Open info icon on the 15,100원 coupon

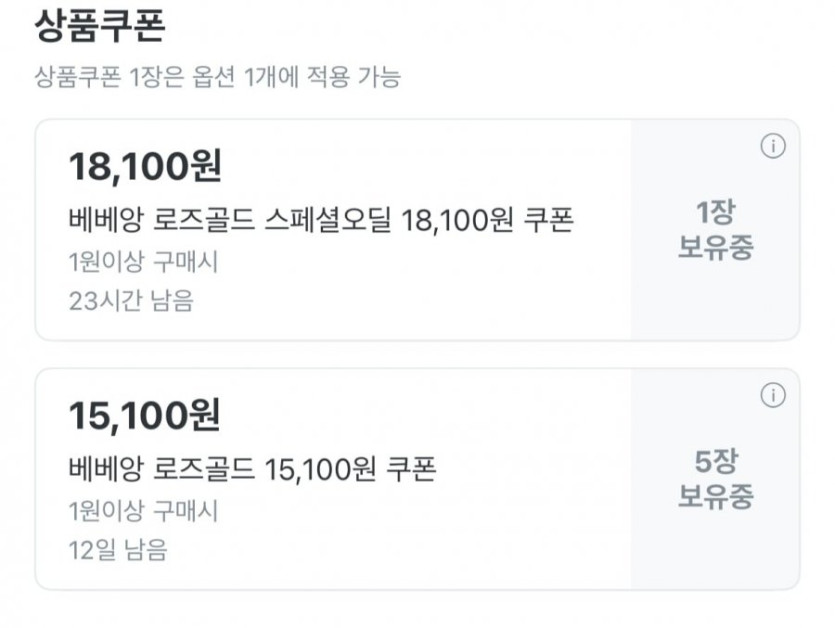(773, 395)
